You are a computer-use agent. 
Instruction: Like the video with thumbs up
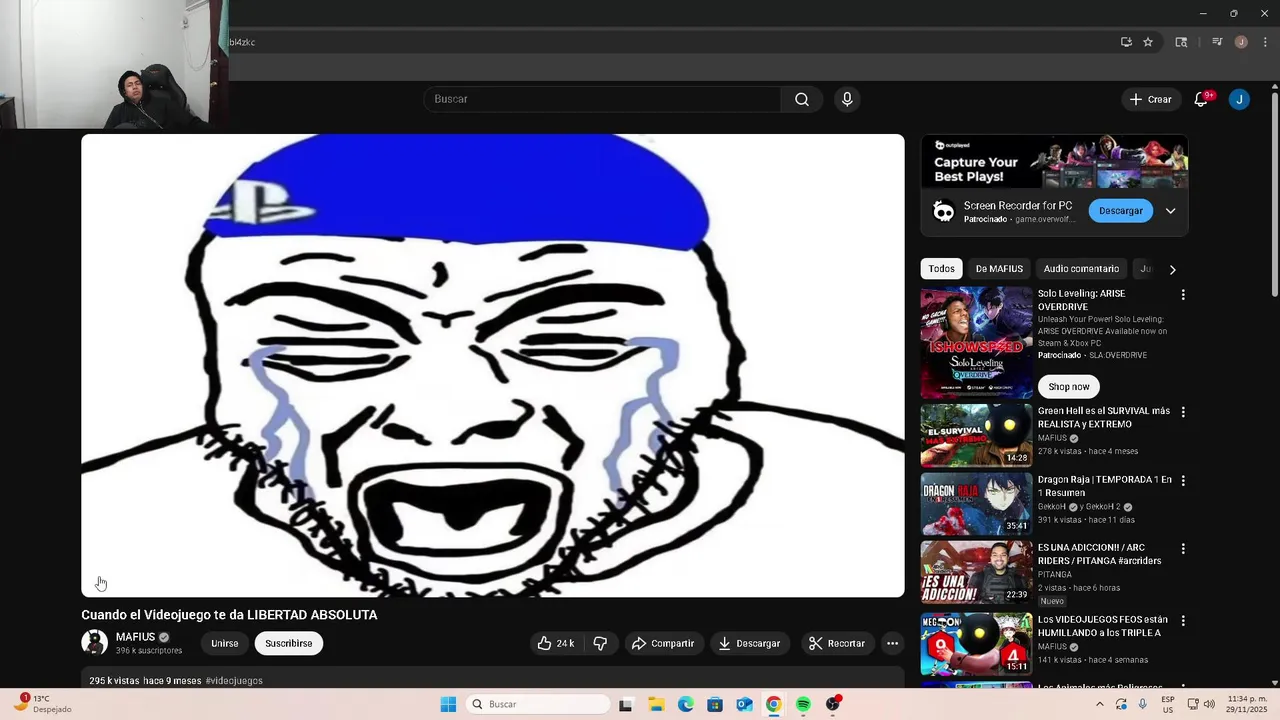(x=556, y=643)
